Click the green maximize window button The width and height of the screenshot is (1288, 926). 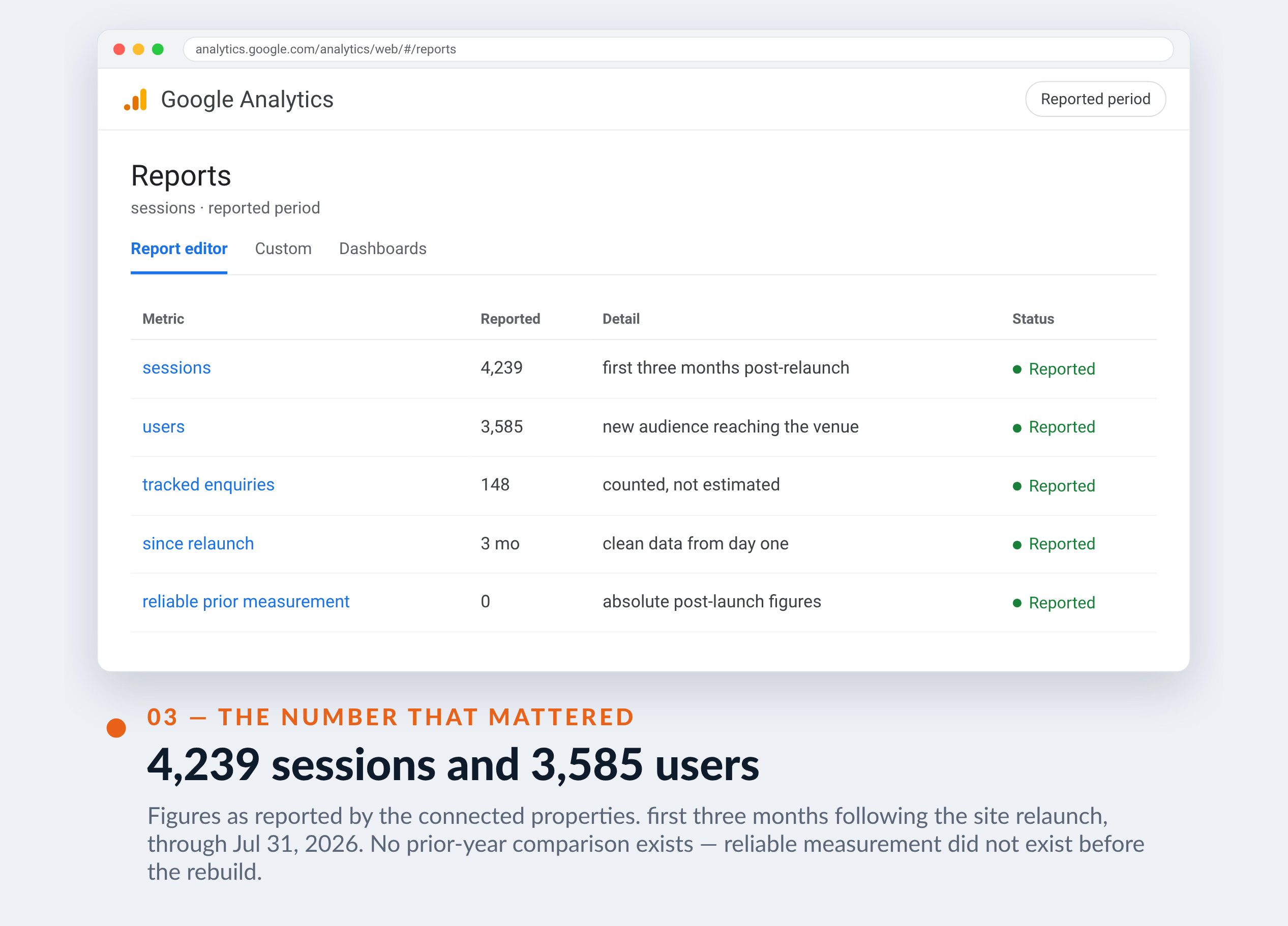point(158,49)
